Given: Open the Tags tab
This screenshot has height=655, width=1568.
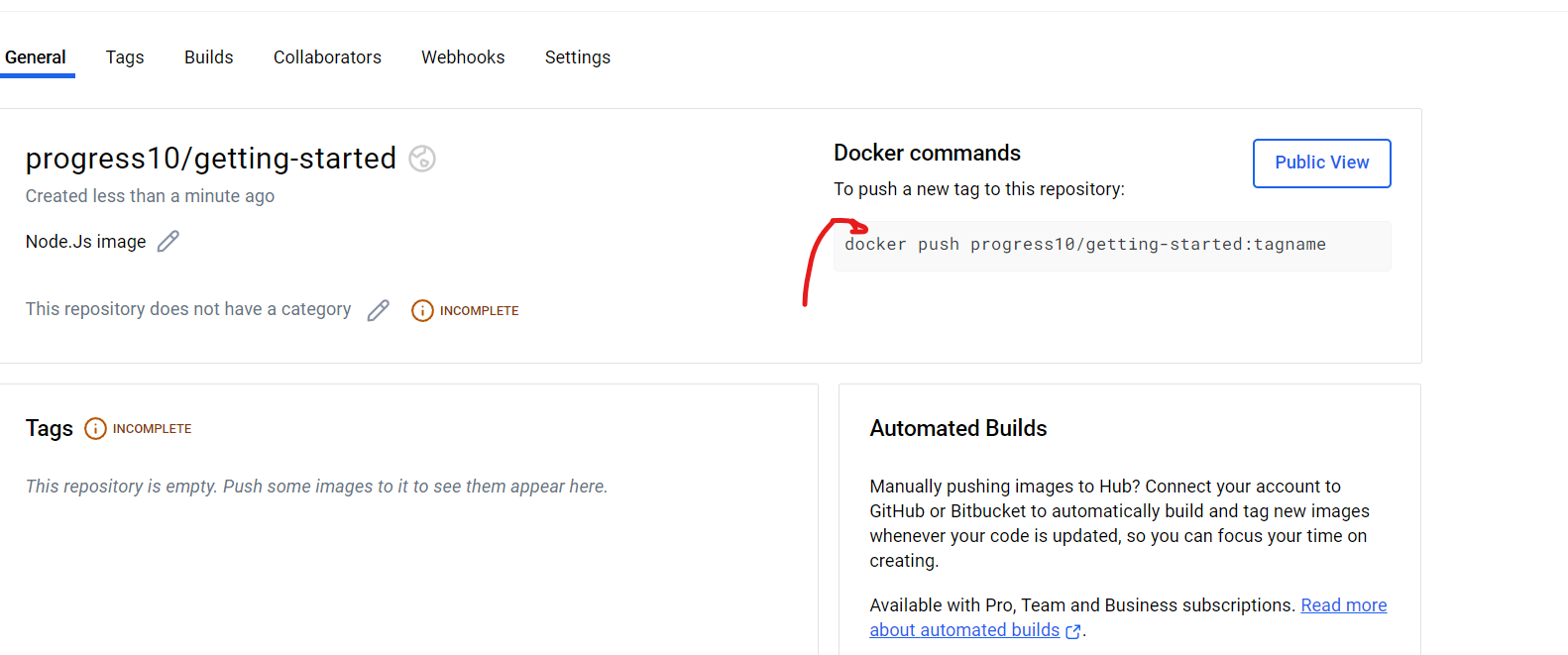Looking at the screenshot, I should click(125, 57).
